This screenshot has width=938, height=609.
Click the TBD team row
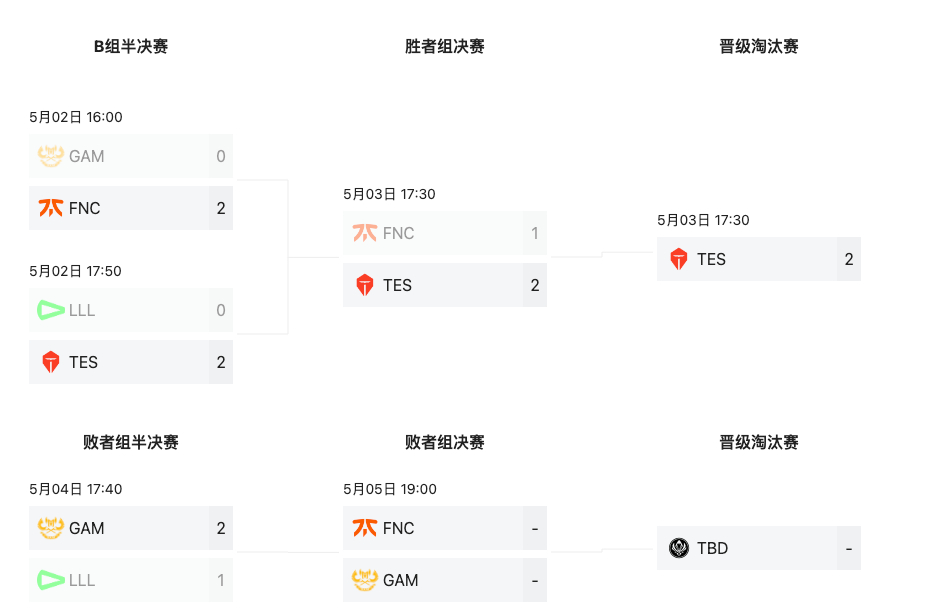pyautogui.click(x=759, y=548)
